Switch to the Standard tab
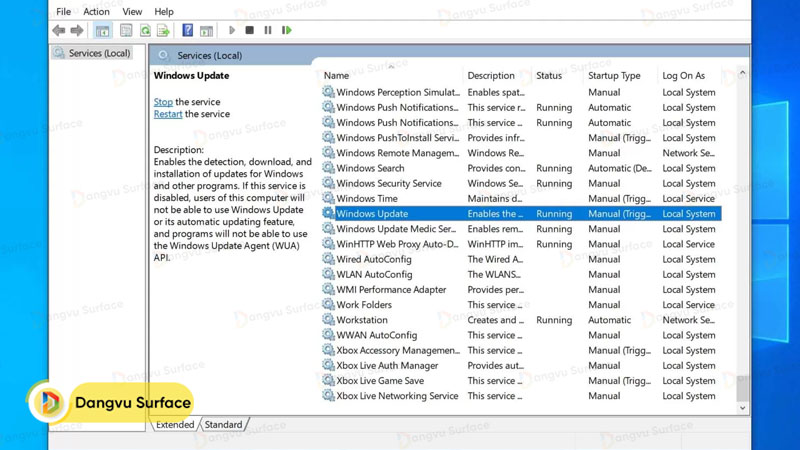800x450 pixels. [223, 424]
